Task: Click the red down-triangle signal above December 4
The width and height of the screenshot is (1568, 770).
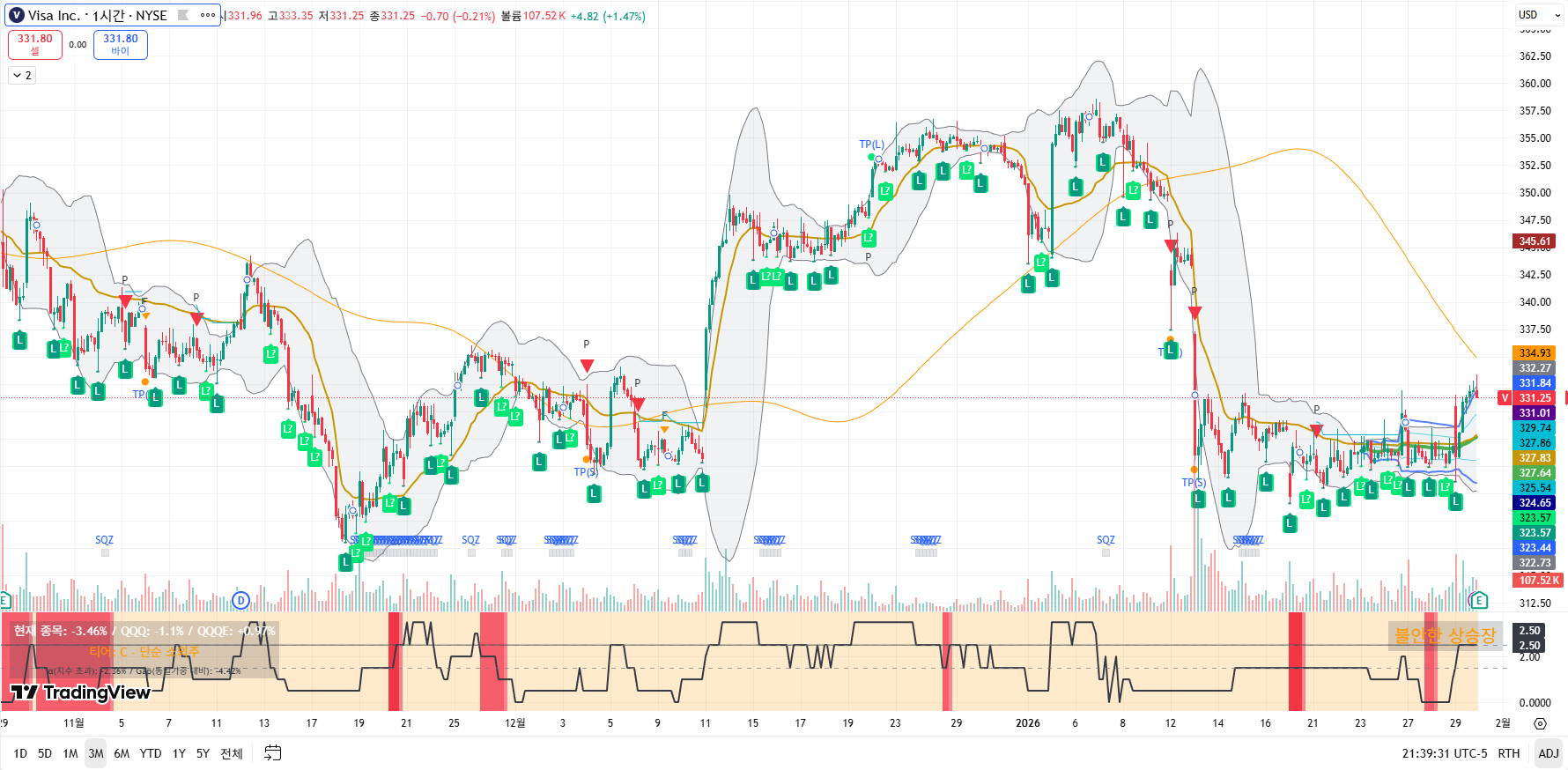Action: [587, 365]
